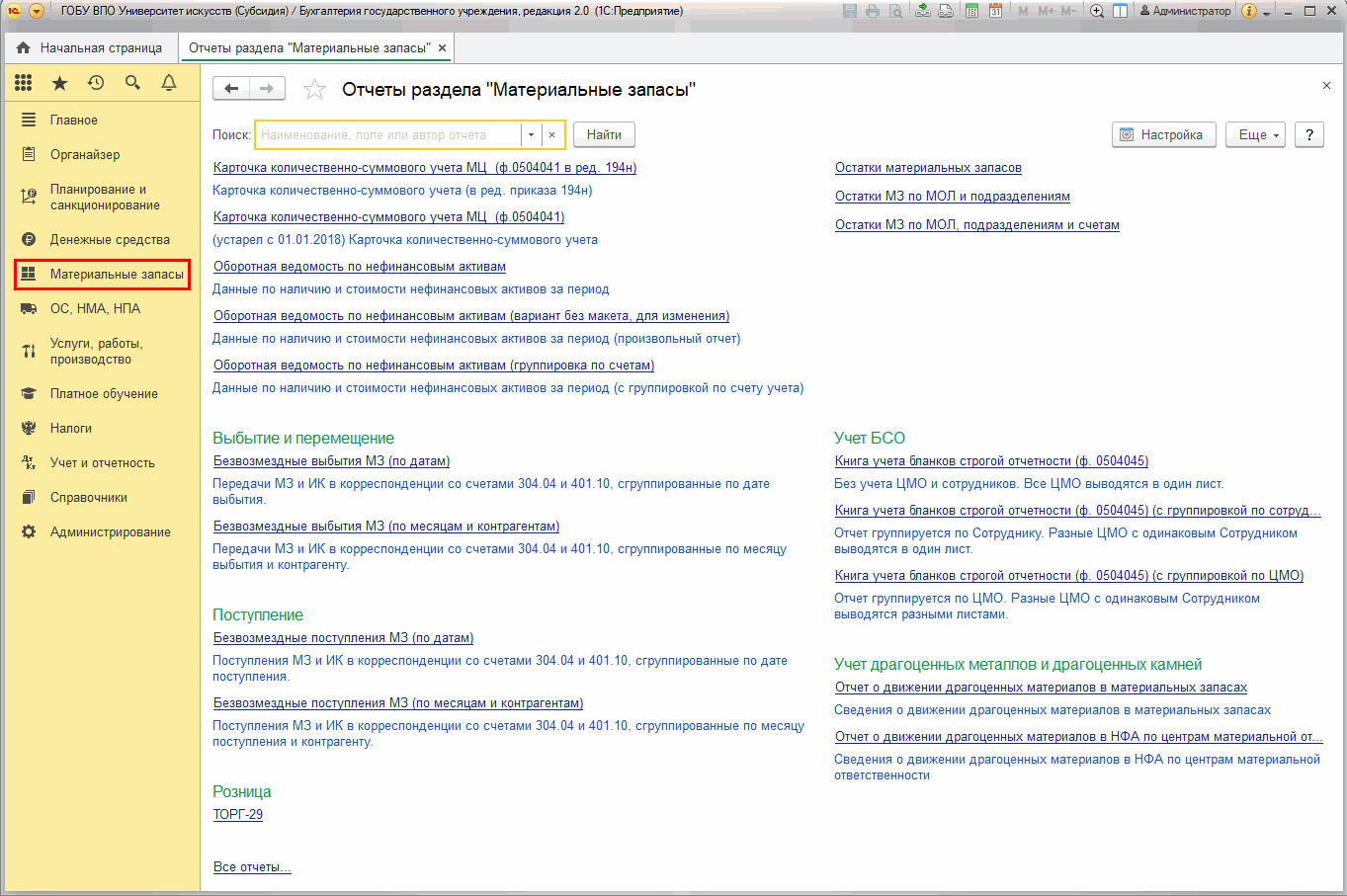1347x896 pixels.
Task: Open Карточка количественно-суммового учета МЦ в ред. 194н
Action: [425, 168]
